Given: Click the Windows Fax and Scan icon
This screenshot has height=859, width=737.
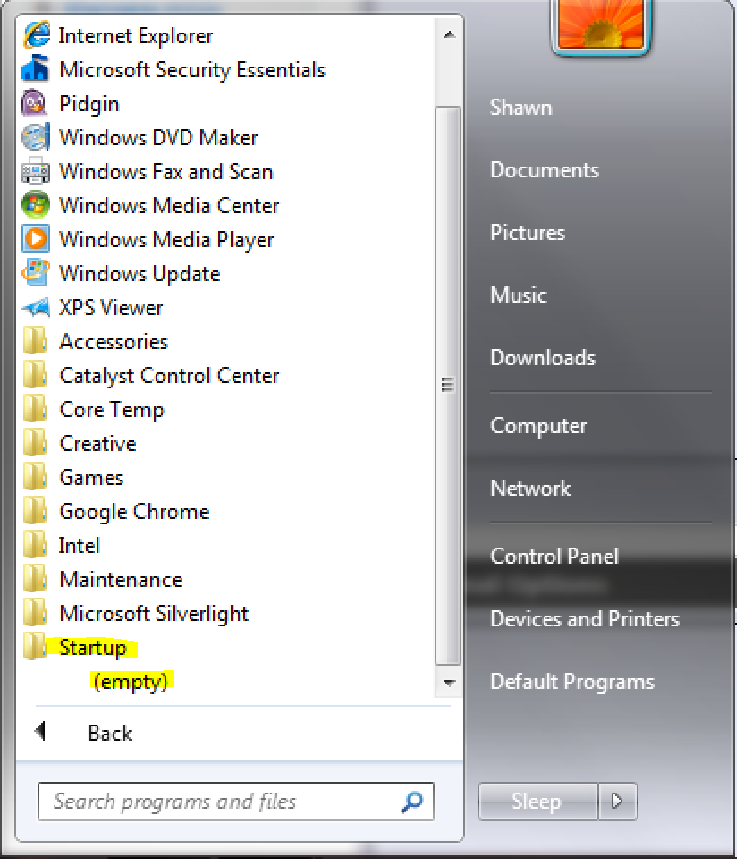Looking at the screenshot, I should 36,171.
